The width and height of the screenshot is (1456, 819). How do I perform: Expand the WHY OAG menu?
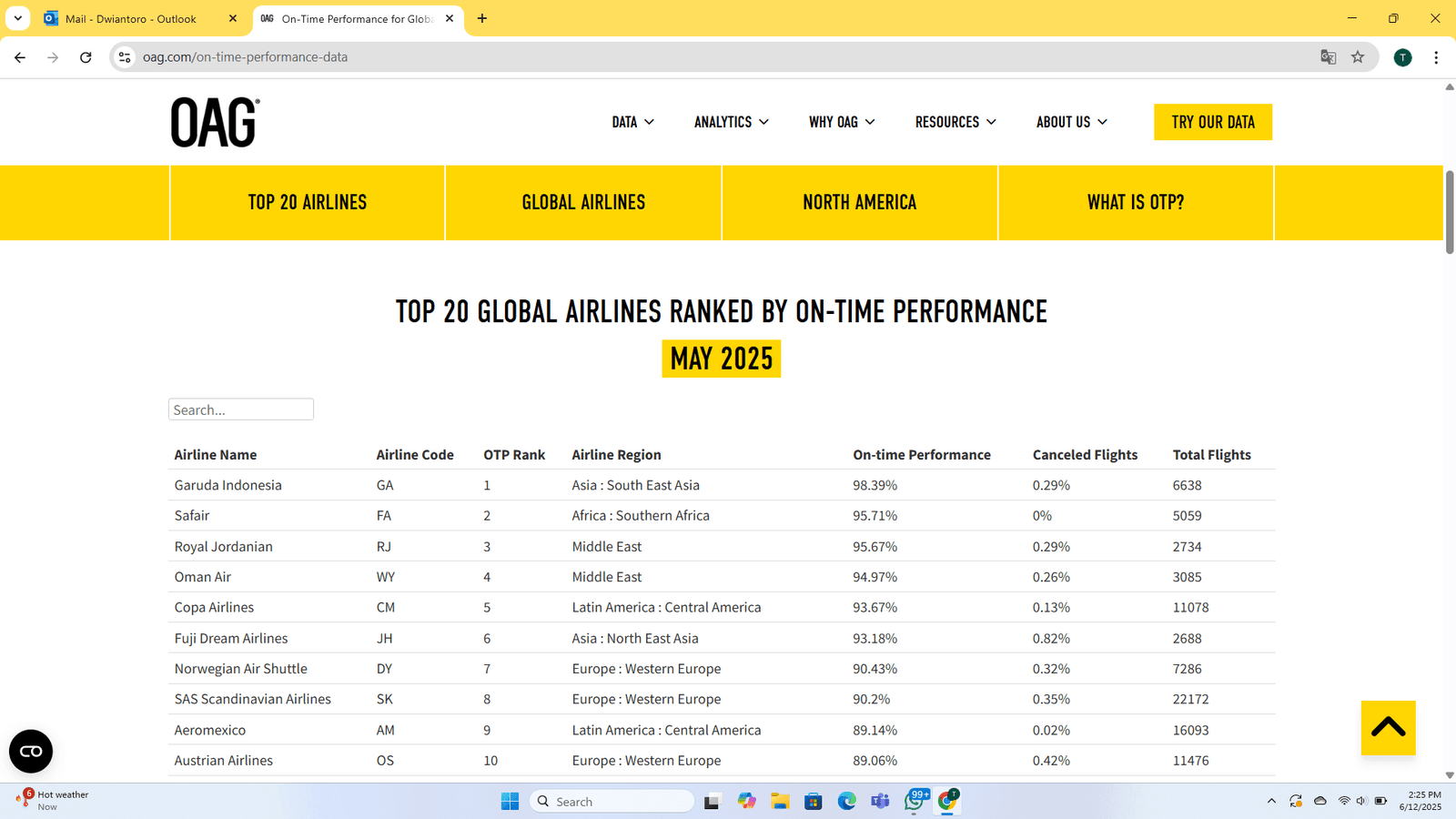pyautogui.click(x=842, y=122)
